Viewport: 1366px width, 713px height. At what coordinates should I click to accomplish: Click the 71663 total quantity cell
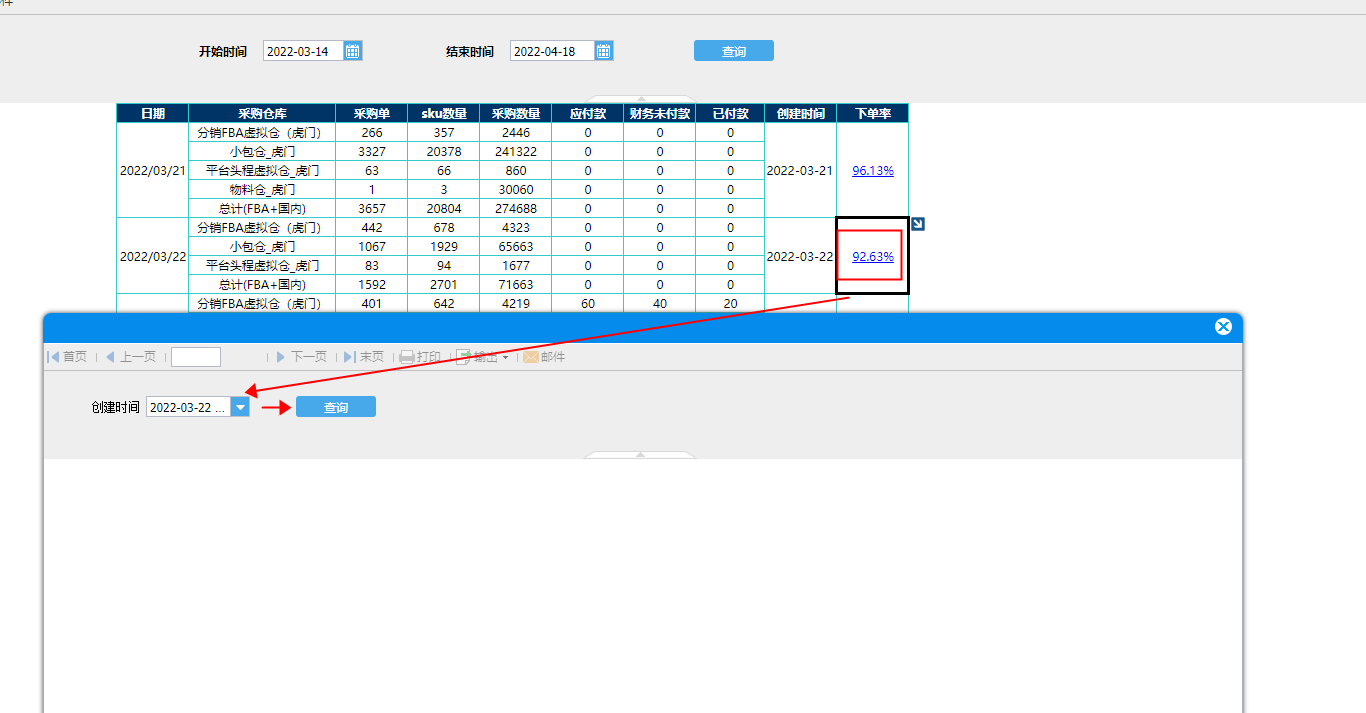(516, 285)
